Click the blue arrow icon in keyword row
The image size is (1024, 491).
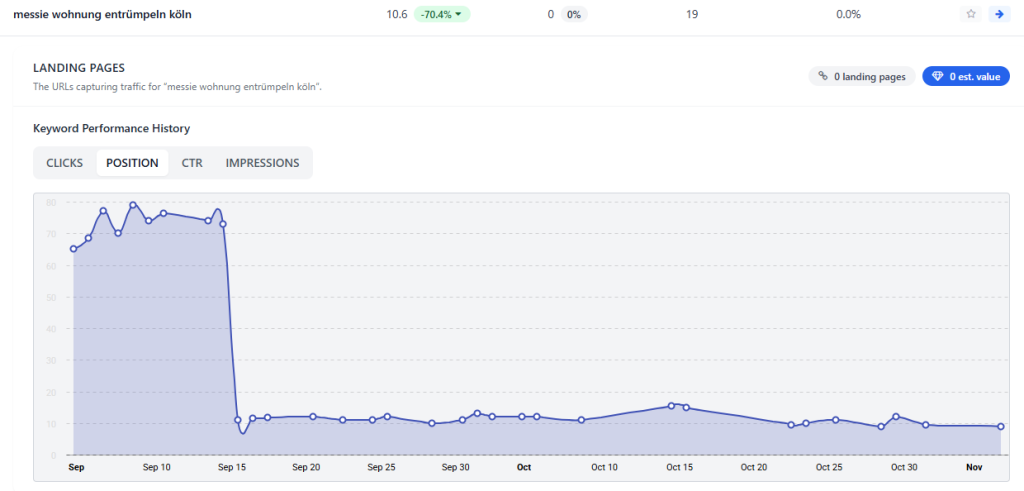[x=997, y=14]
